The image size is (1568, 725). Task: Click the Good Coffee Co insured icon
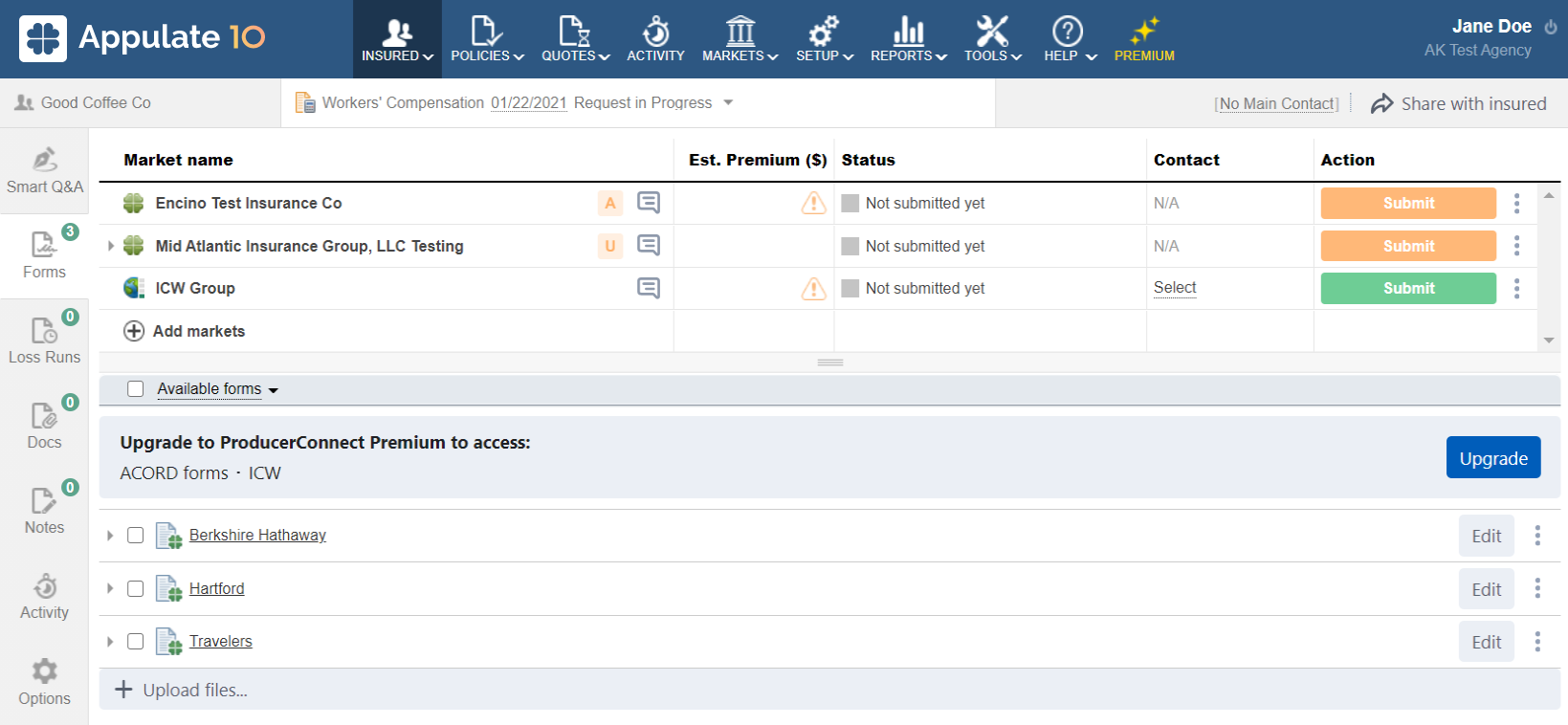point(24,102)
